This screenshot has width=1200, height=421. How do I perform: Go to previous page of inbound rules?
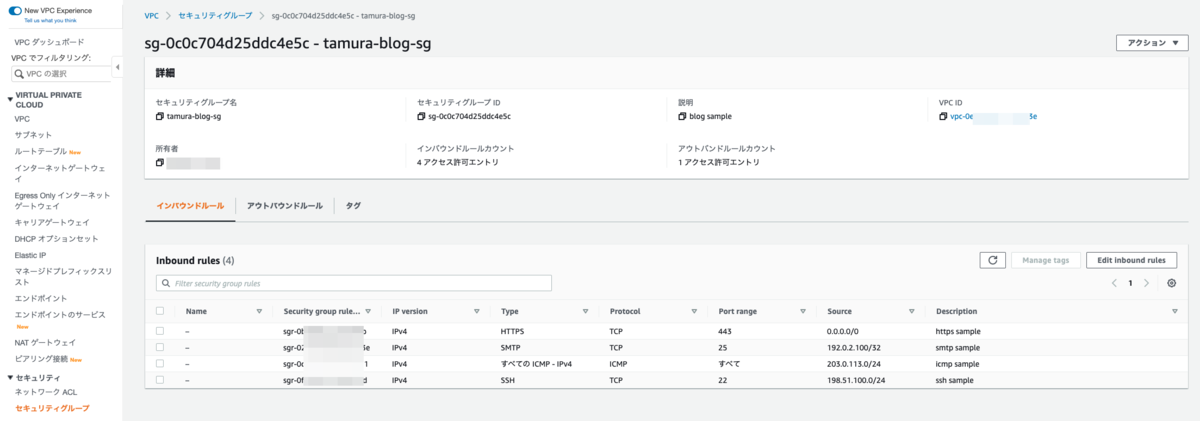click(1115, 283)
